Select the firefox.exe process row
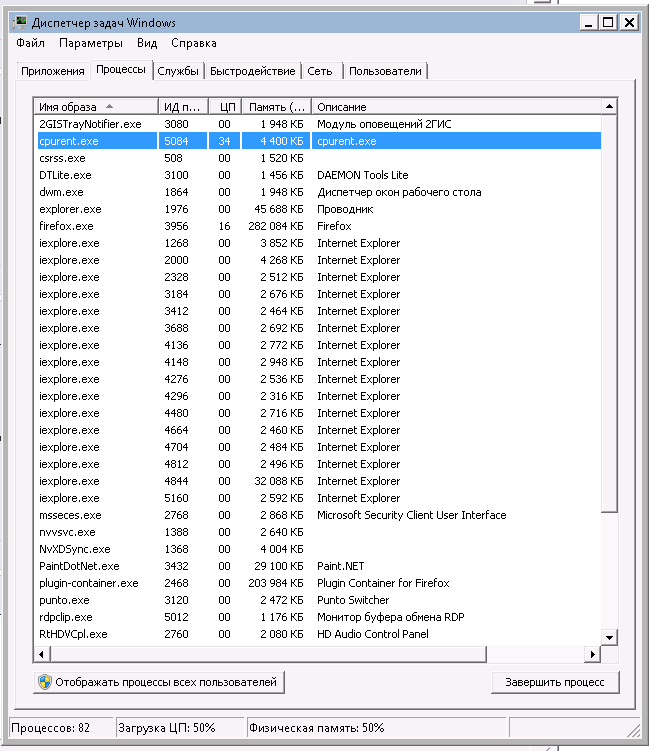Image resolution: width=651 pixels, height=751 pixels. point(66,226)
